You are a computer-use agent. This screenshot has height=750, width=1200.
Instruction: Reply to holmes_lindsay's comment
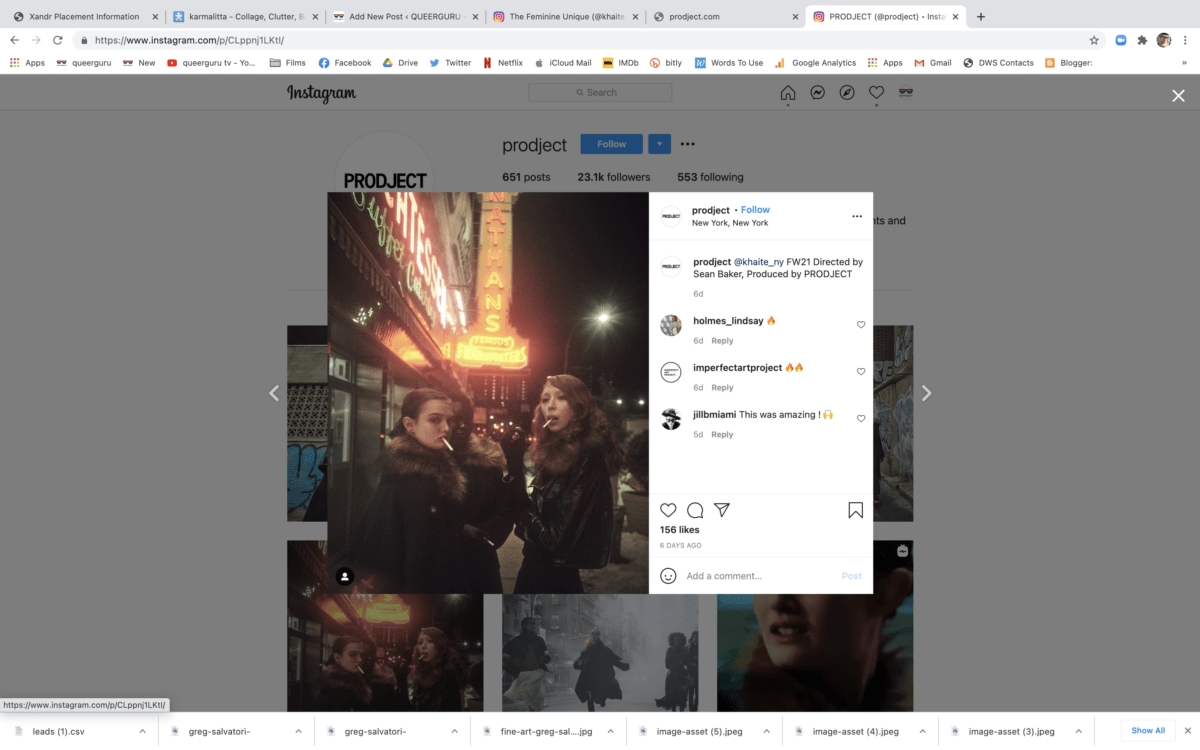[722, 341]
